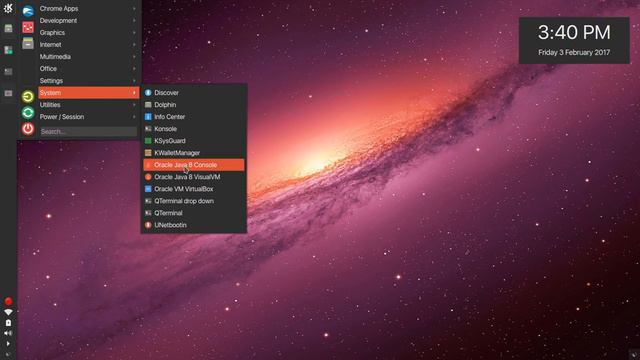
Task: Show hidden tray icons with arrow
Action: pos(8,344)
